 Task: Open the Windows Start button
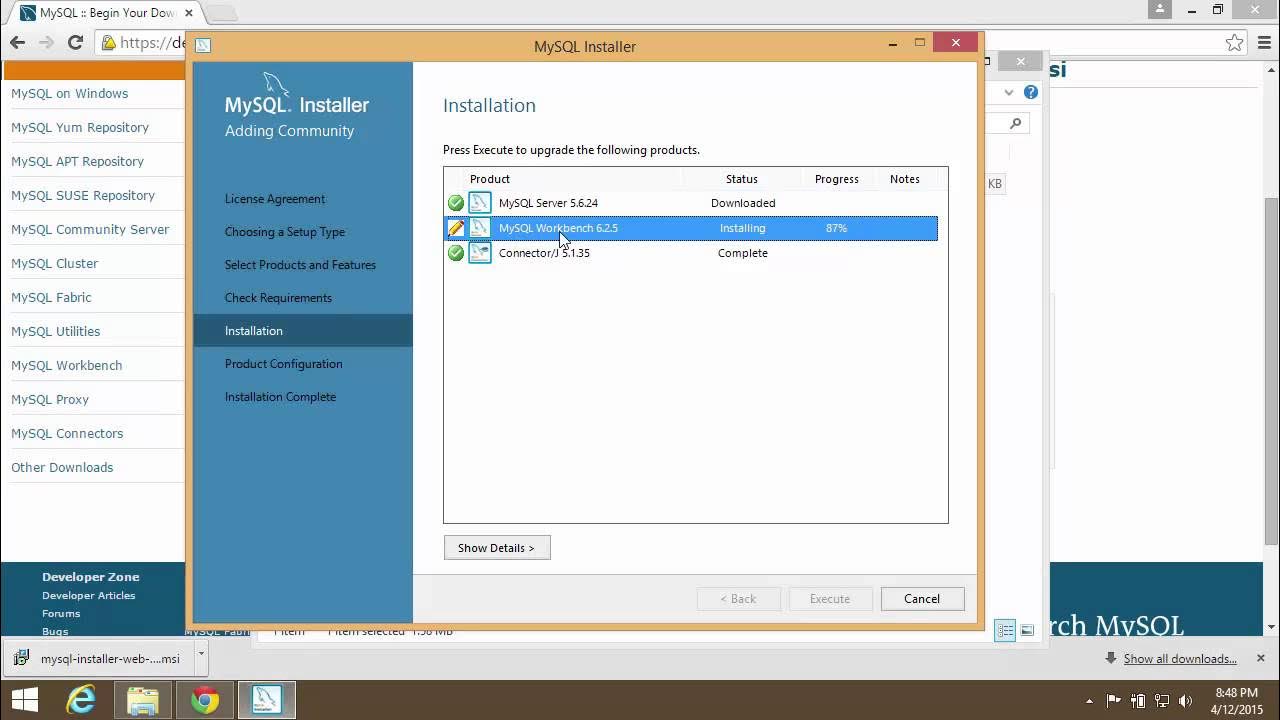click(24, 700)
